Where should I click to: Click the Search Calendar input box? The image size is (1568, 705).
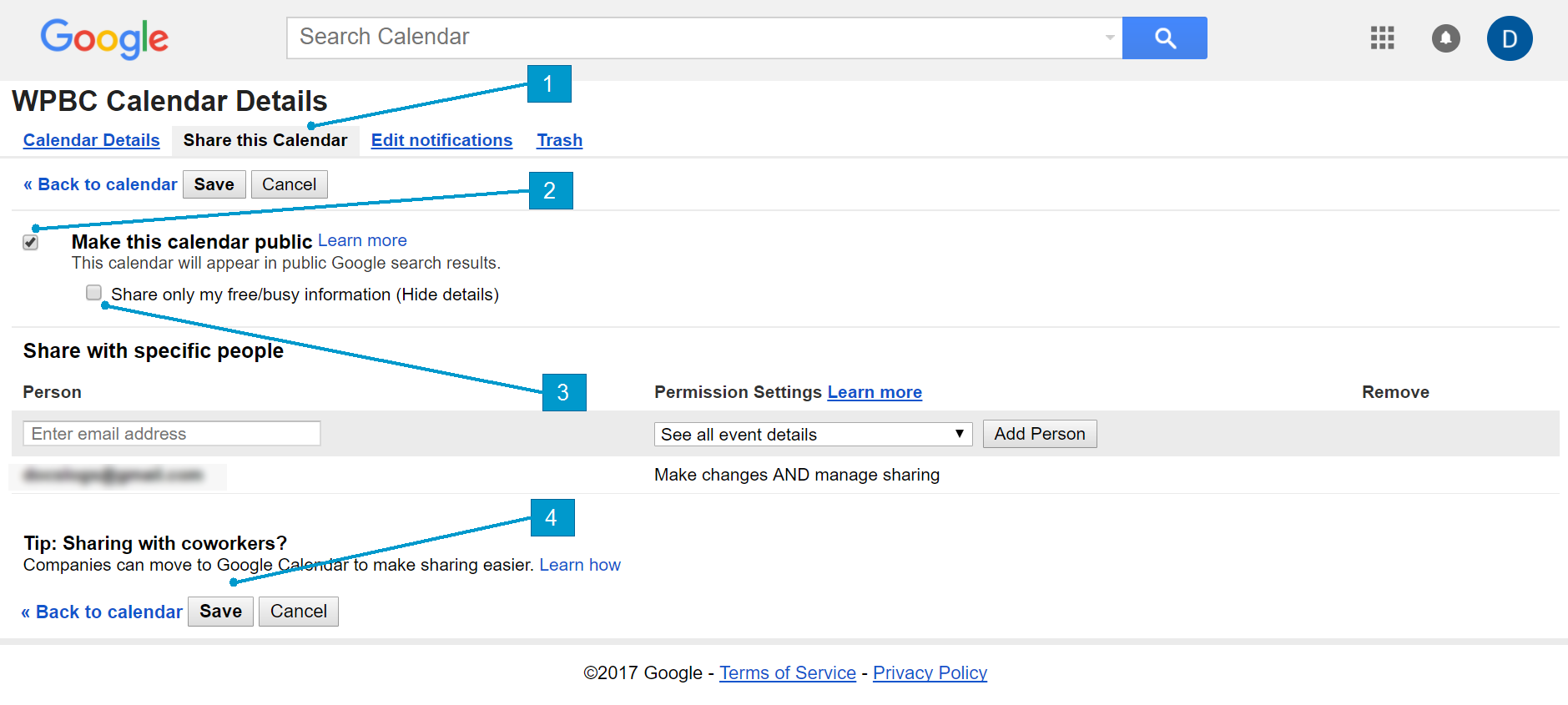click(x=693, y=38)
